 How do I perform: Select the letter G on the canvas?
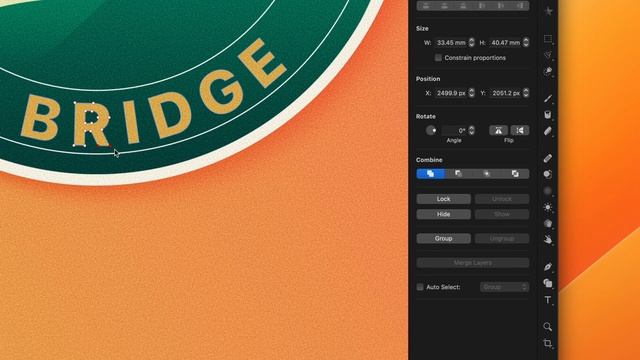pos(222,91)
